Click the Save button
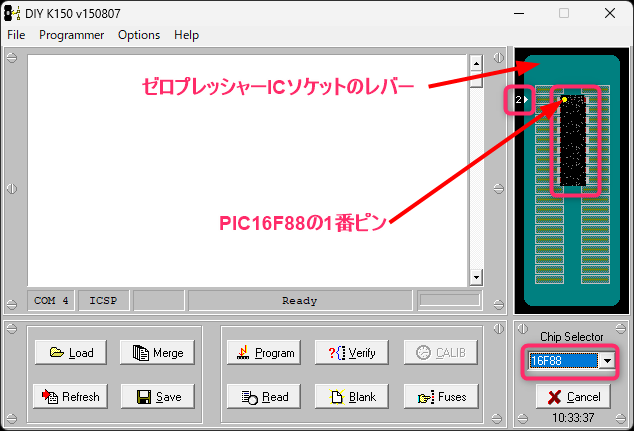Viewport: 634px width, 431px height. 158,397
